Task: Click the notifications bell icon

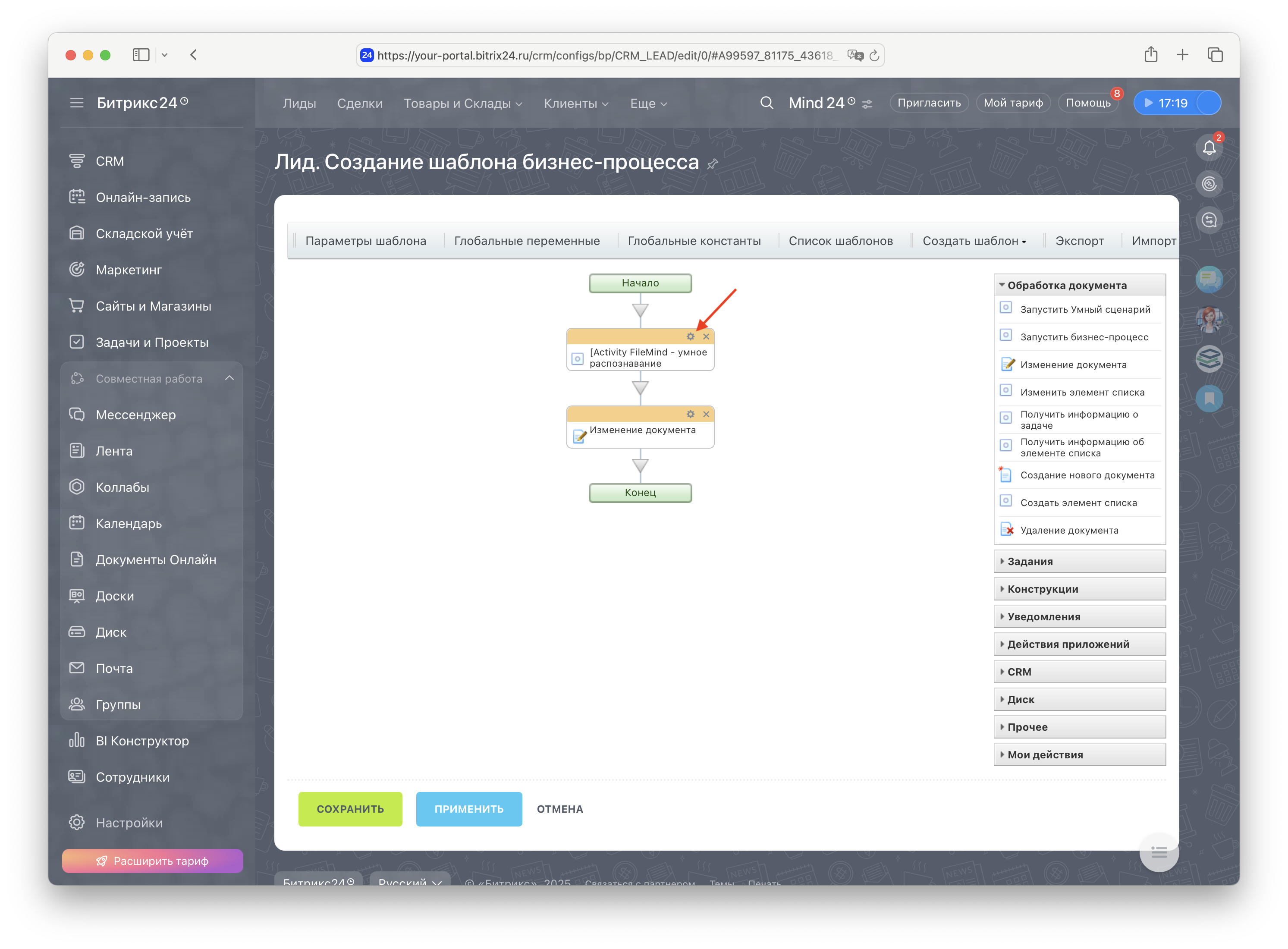Action: (1209, 148)
